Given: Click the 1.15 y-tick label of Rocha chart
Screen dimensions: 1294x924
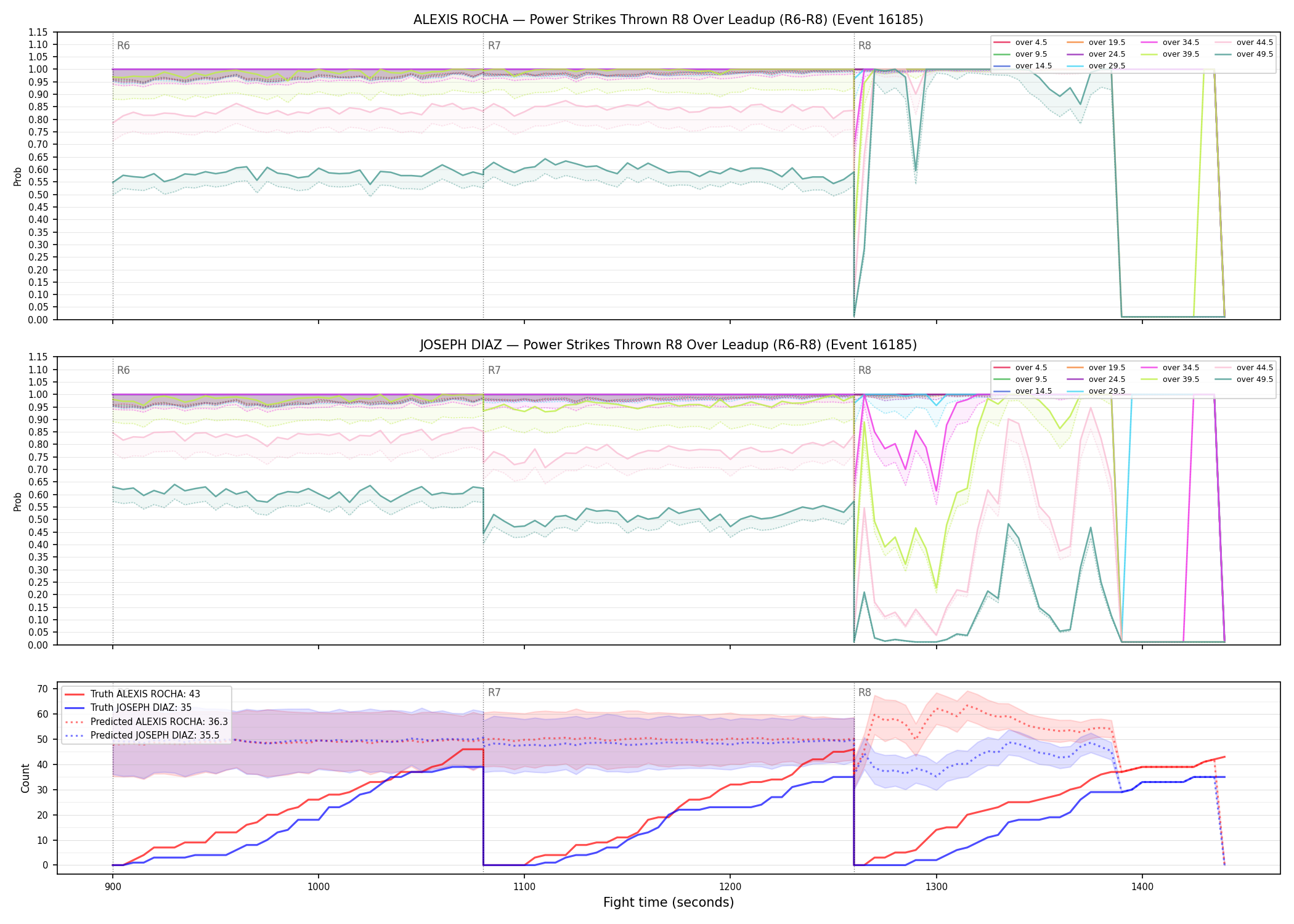Looking at the screenshot, I should tap(38, 32).
